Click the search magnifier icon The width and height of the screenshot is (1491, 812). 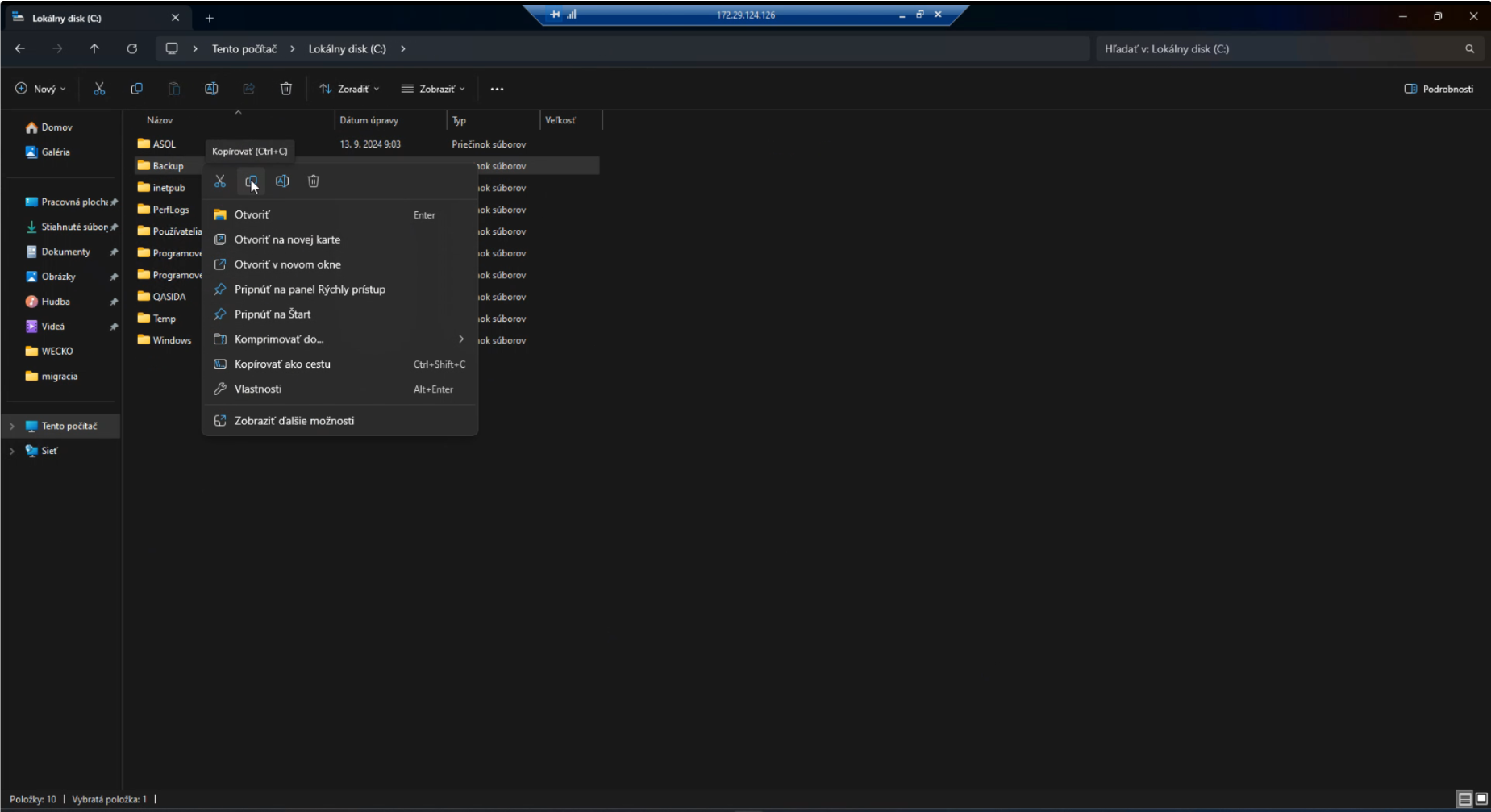pos(1469,49)
